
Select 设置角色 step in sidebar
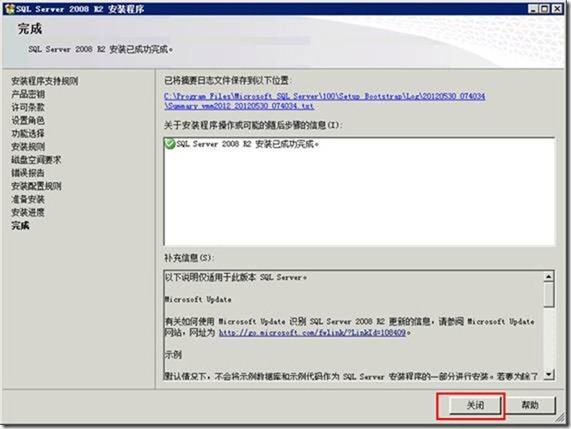pos(28,120)
